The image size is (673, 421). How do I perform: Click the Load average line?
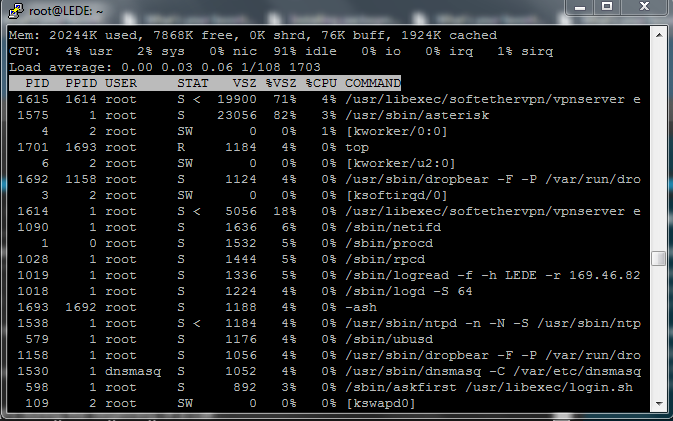(165, 67)
